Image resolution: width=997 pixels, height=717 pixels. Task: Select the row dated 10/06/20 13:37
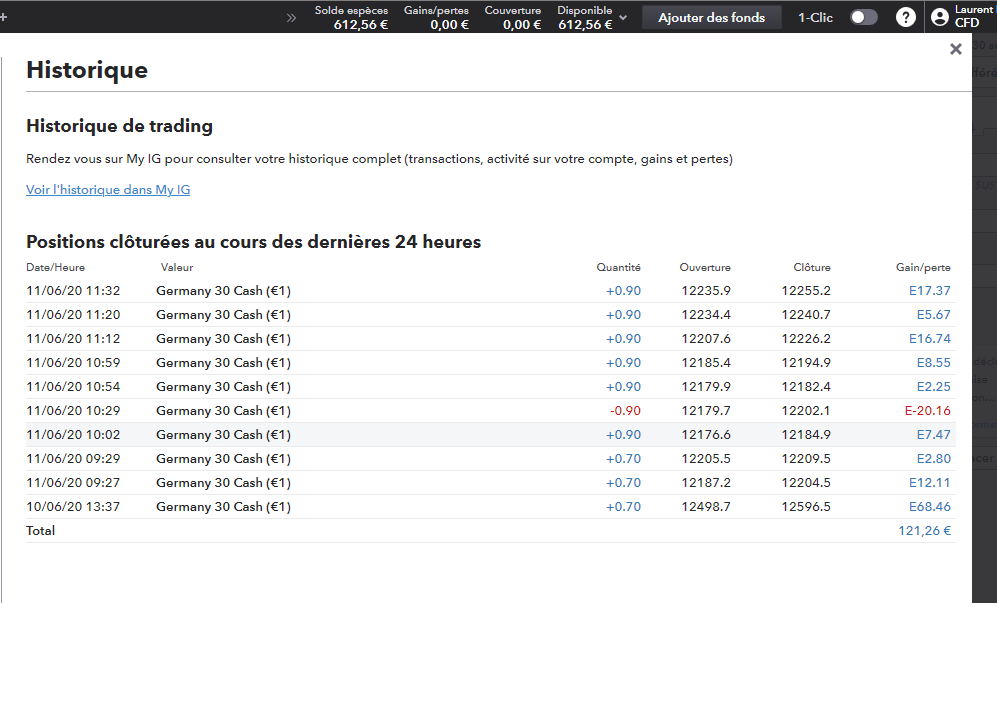491,507
